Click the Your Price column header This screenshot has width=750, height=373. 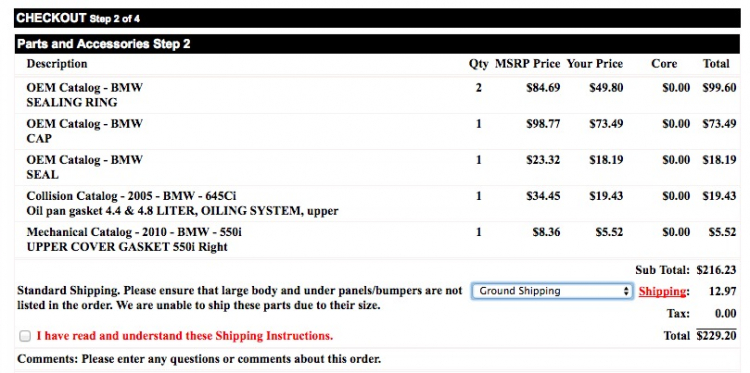click(x=595, y=64)
